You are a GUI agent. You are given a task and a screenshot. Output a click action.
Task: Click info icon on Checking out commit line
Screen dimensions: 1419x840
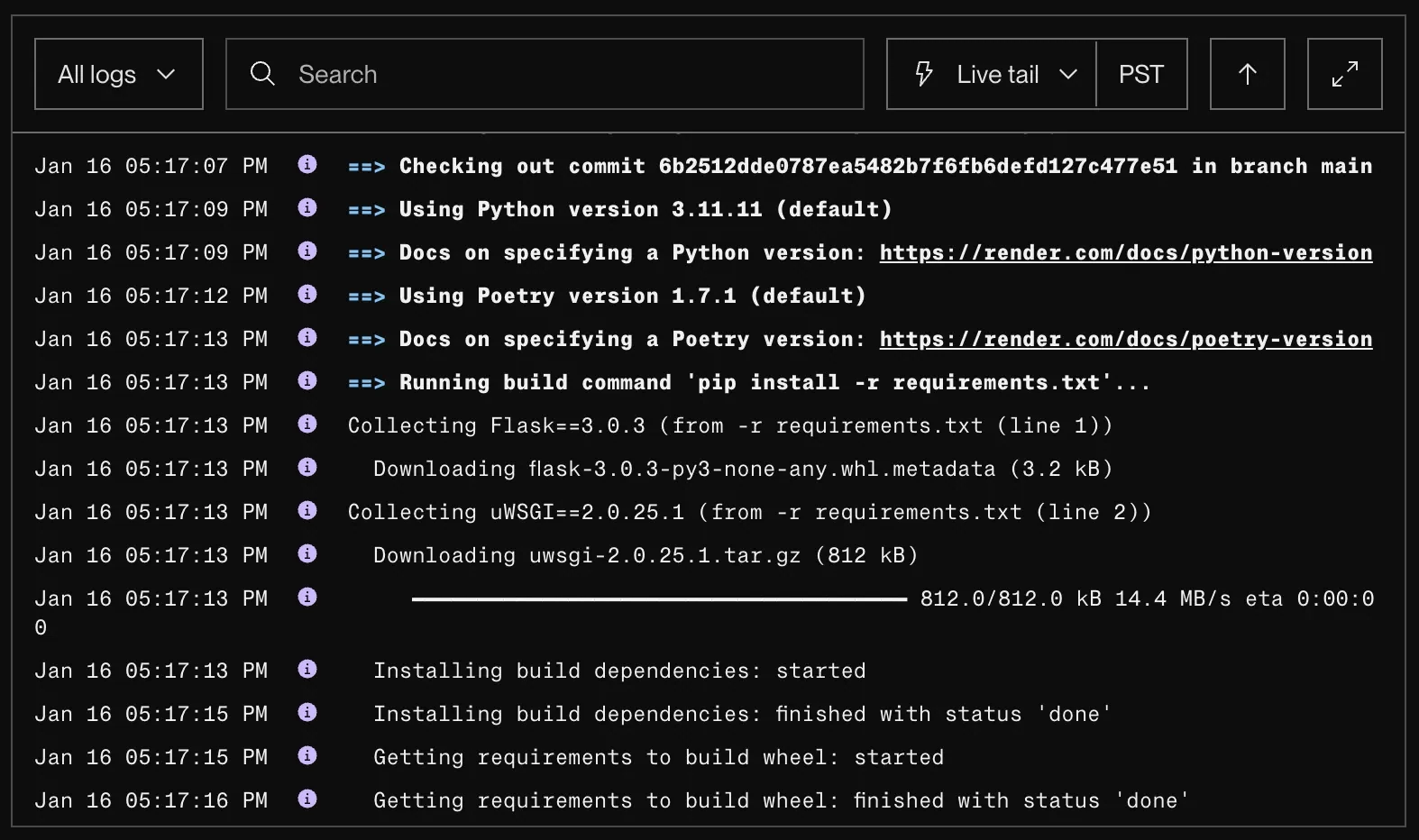point(307,164)
